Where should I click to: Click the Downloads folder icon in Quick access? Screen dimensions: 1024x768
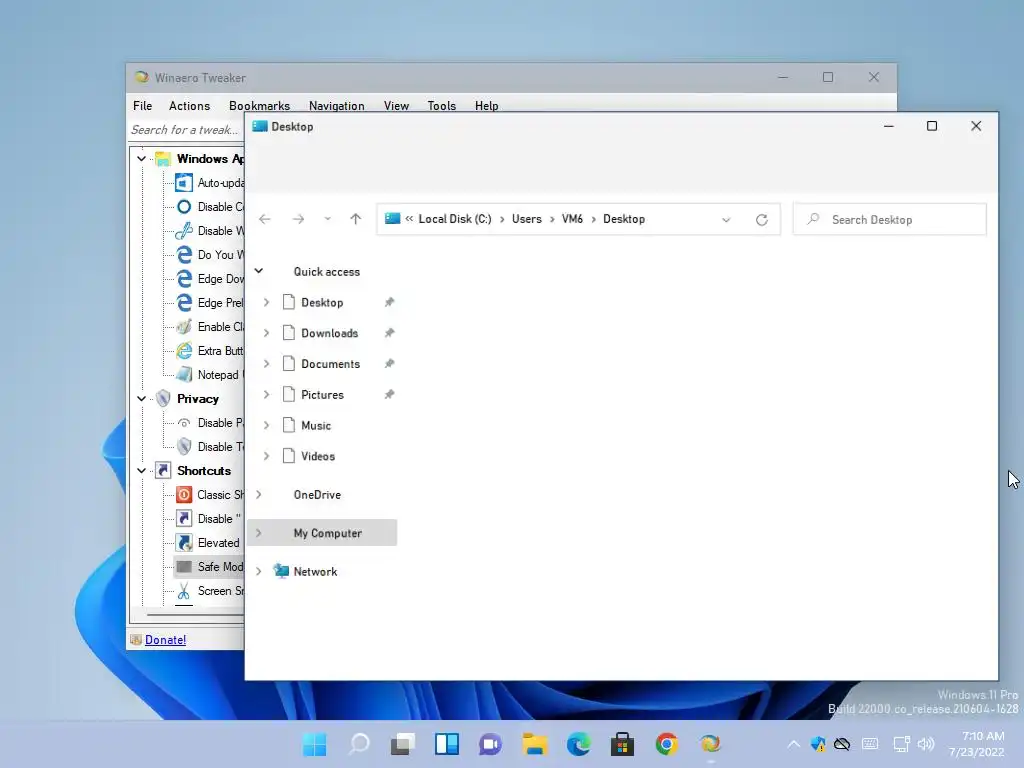pyautogui.click(x=289, y=333)
